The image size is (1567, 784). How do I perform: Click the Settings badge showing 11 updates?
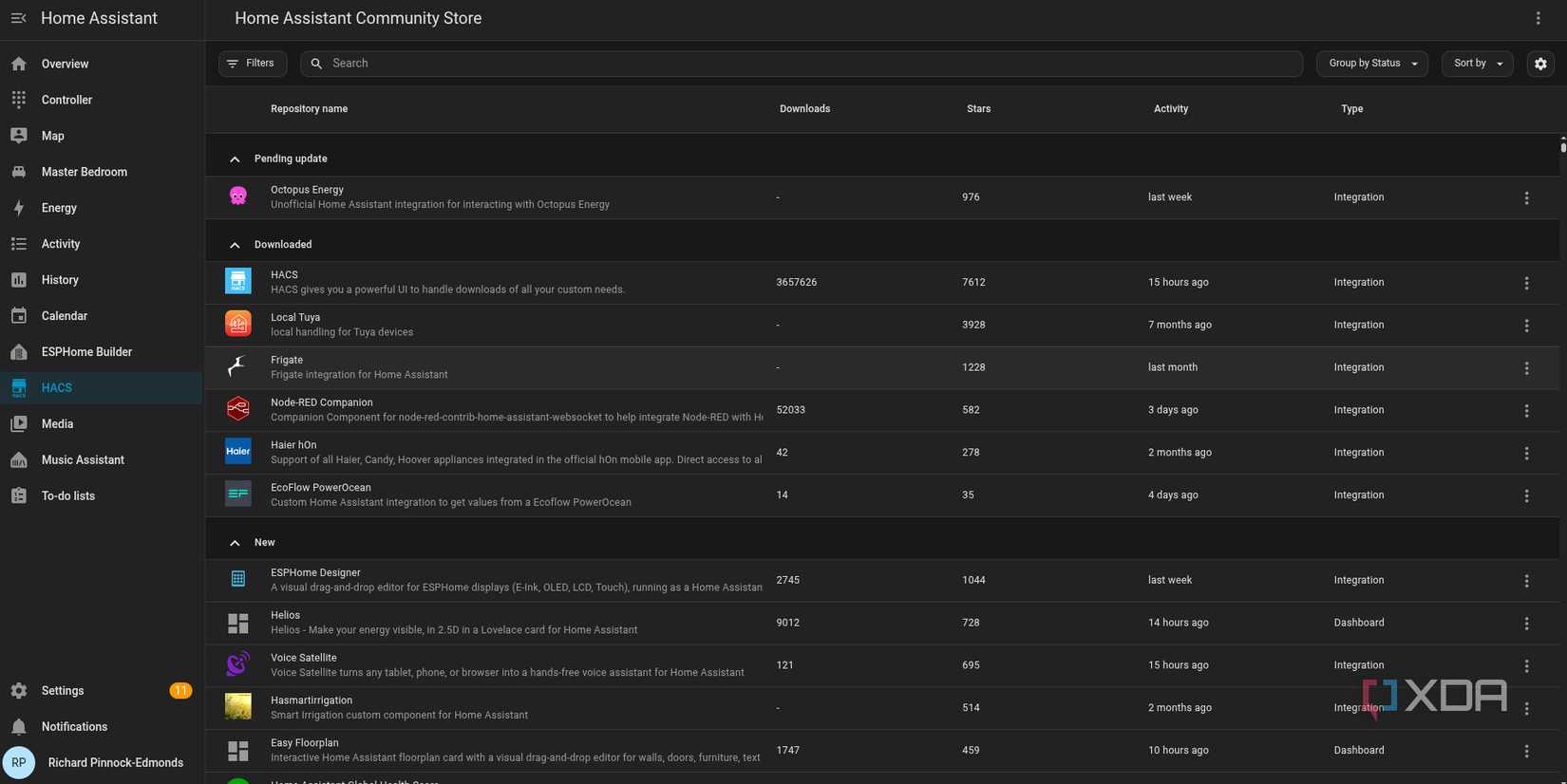point(180,691)
